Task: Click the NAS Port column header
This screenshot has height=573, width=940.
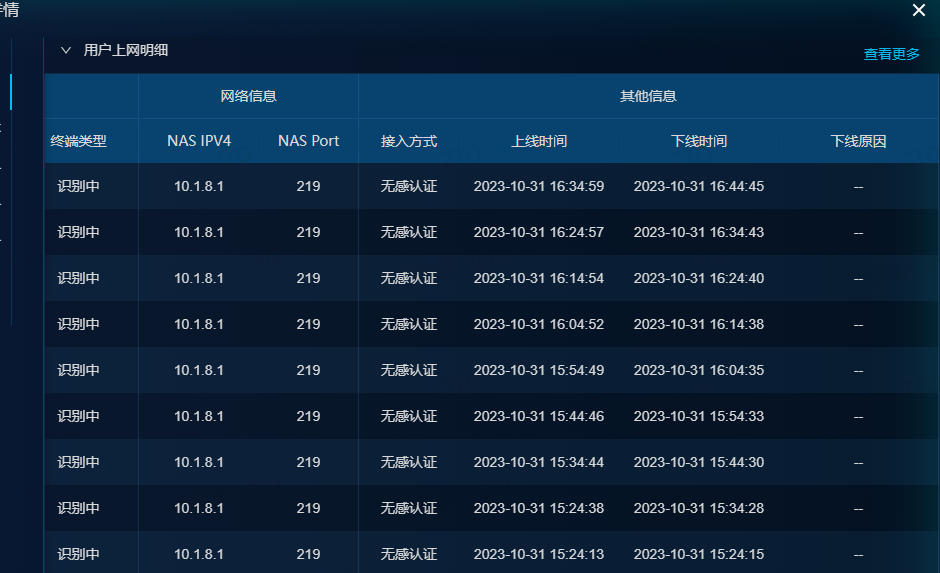Action: point(309,141)
